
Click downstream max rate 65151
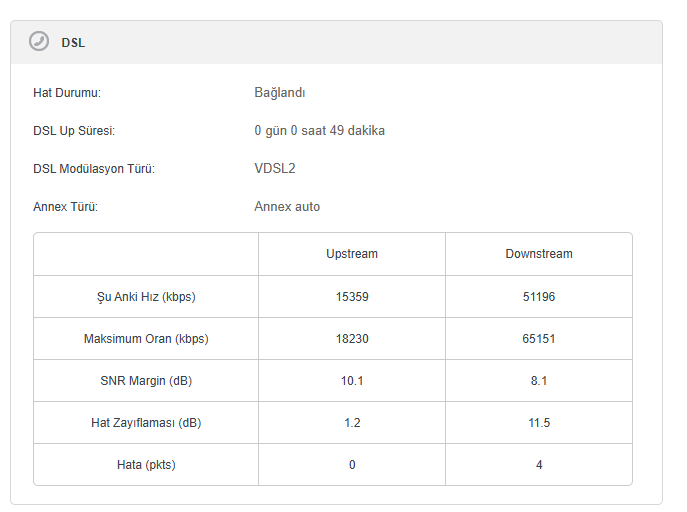539,339
